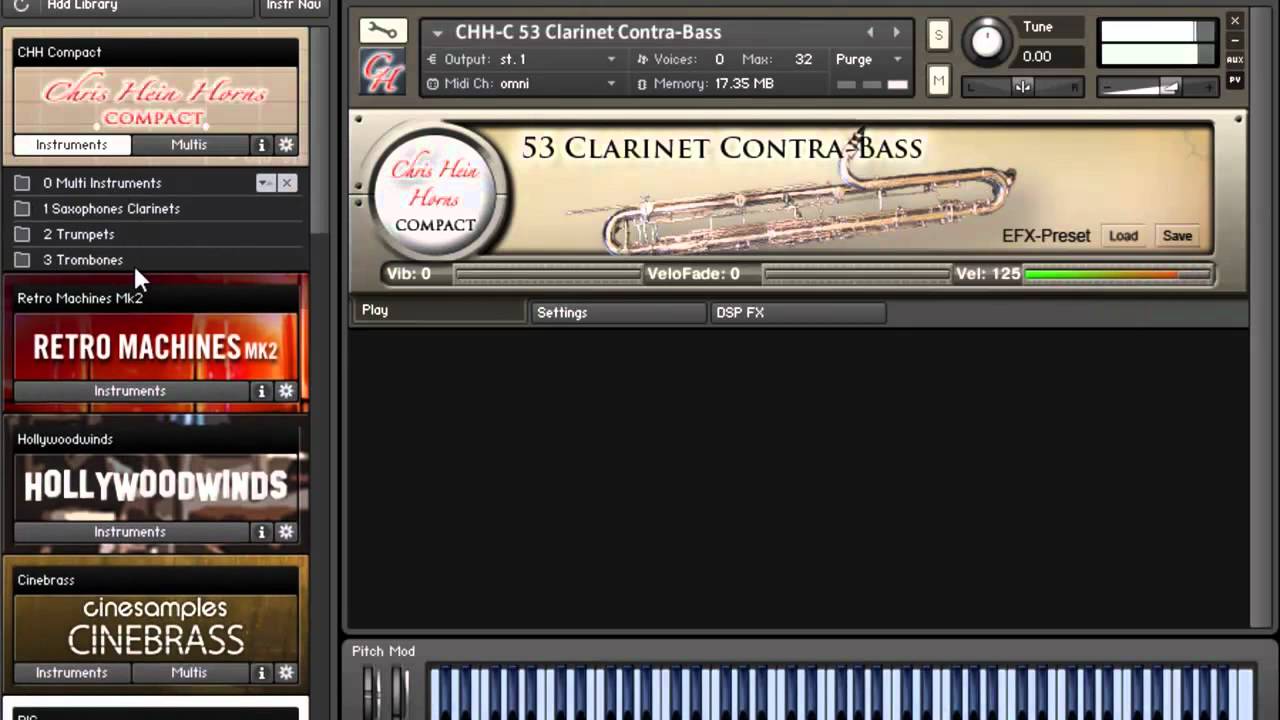1280x720 pixels.
Task: Expand the 3 Trombones folder
Action: [83, 260]
